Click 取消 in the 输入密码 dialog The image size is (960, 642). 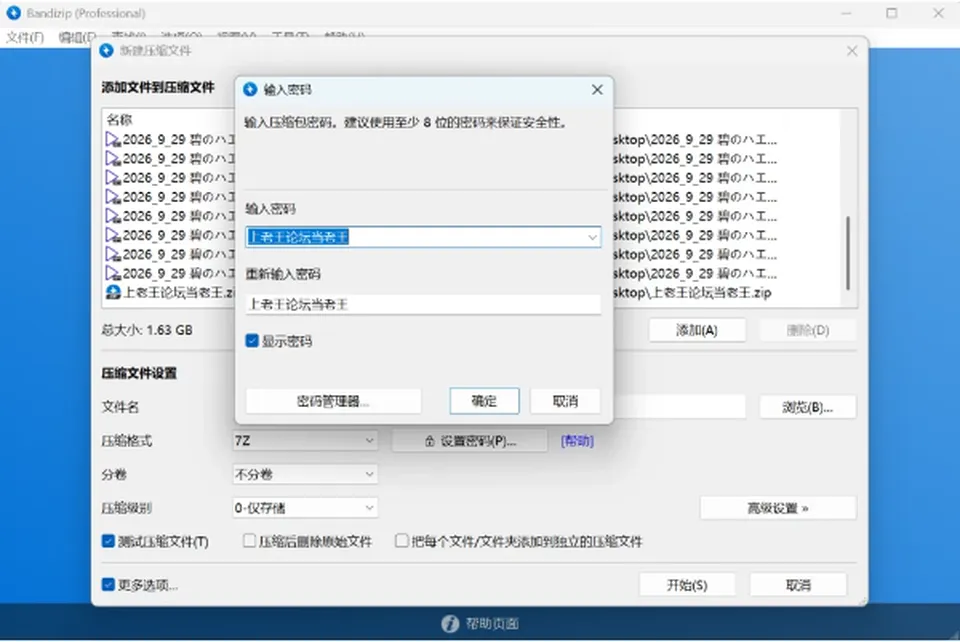(565, 401)
